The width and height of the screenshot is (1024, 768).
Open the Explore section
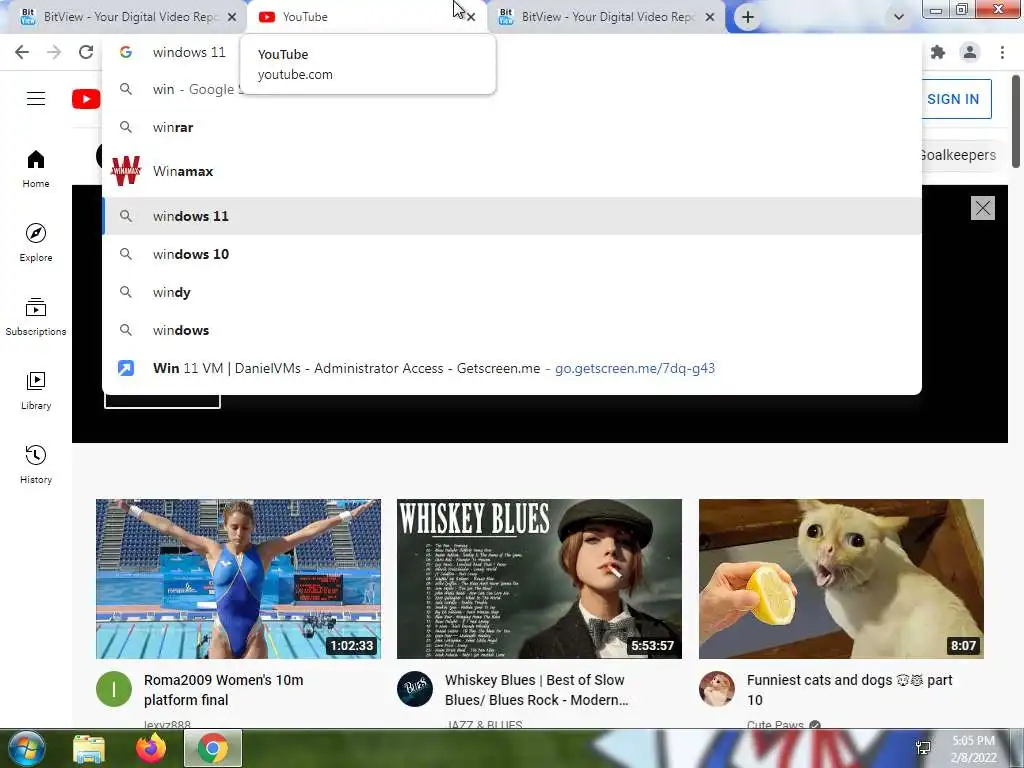click(x=36, y=243)
